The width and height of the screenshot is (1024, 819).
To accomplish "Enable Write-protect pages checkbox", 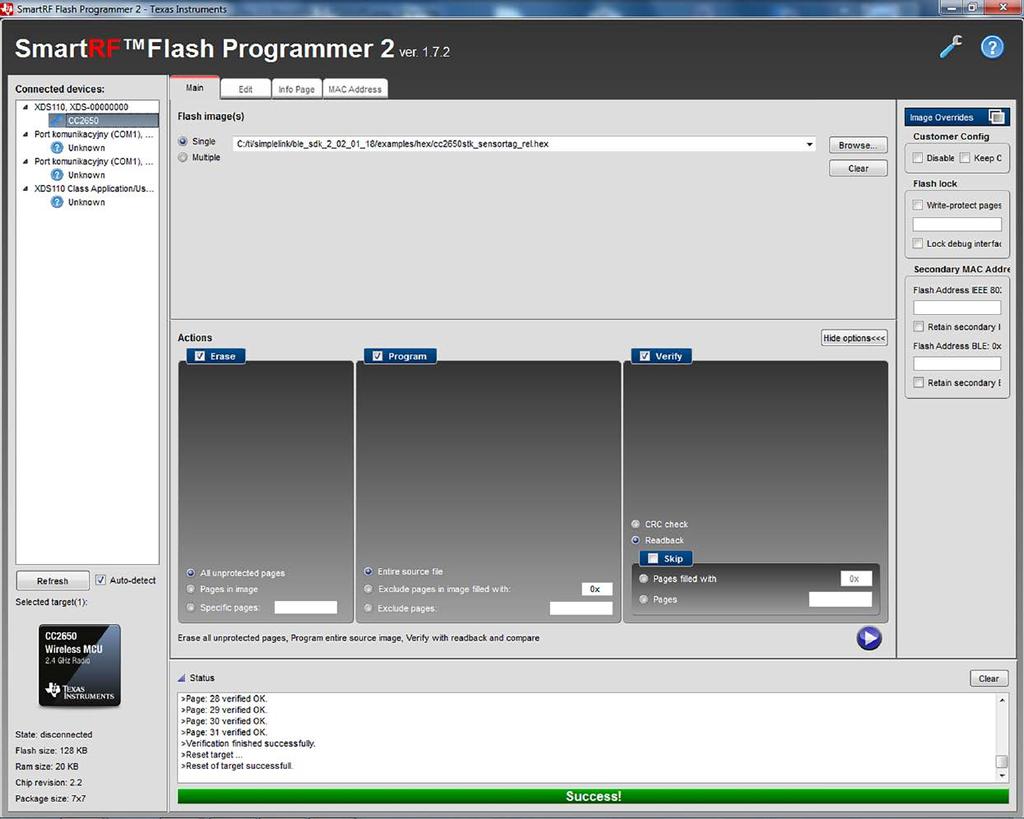I will pyautogui.click(x=918, y=205).
